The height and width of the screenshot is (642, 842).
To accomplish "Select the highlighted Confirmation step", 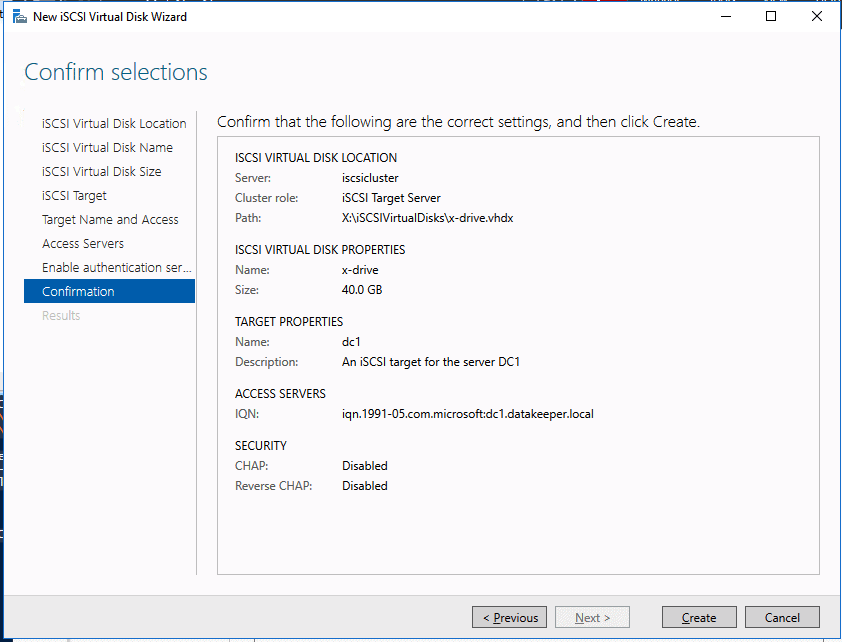I will pos(78,292).
